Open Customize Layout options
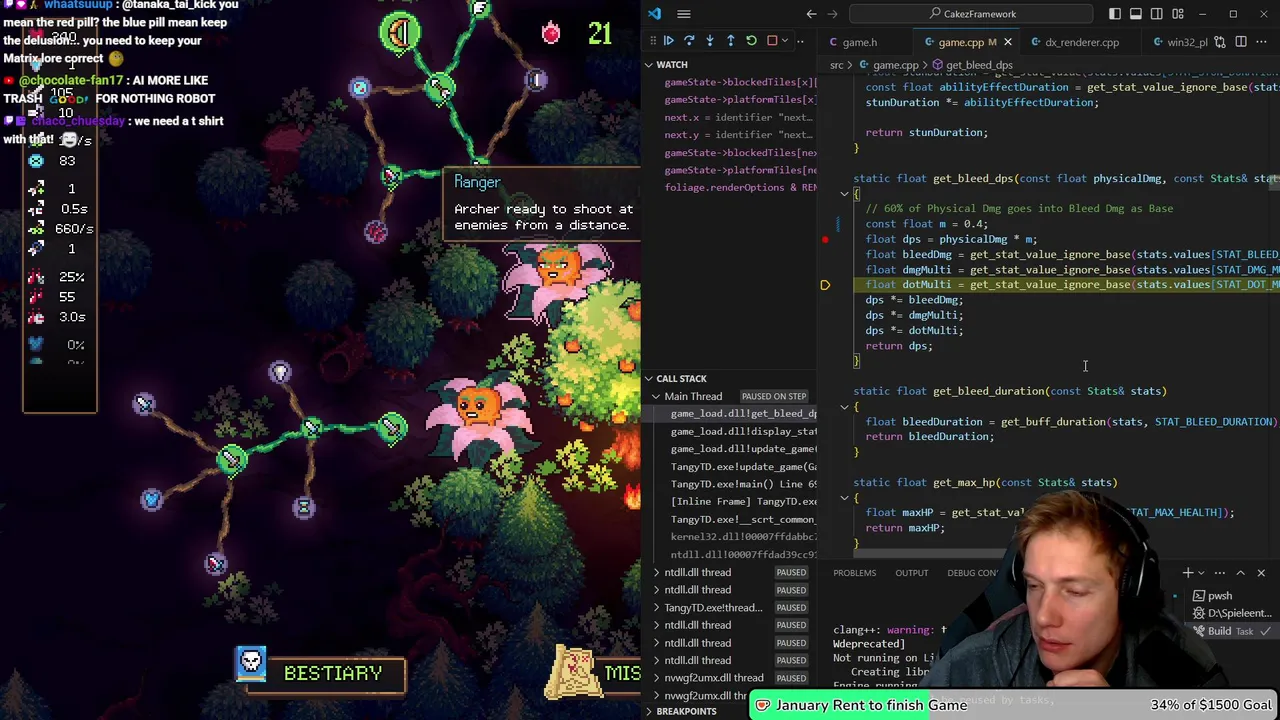The width and height of the screenshot is (1280, 720). pos(1178,14)
